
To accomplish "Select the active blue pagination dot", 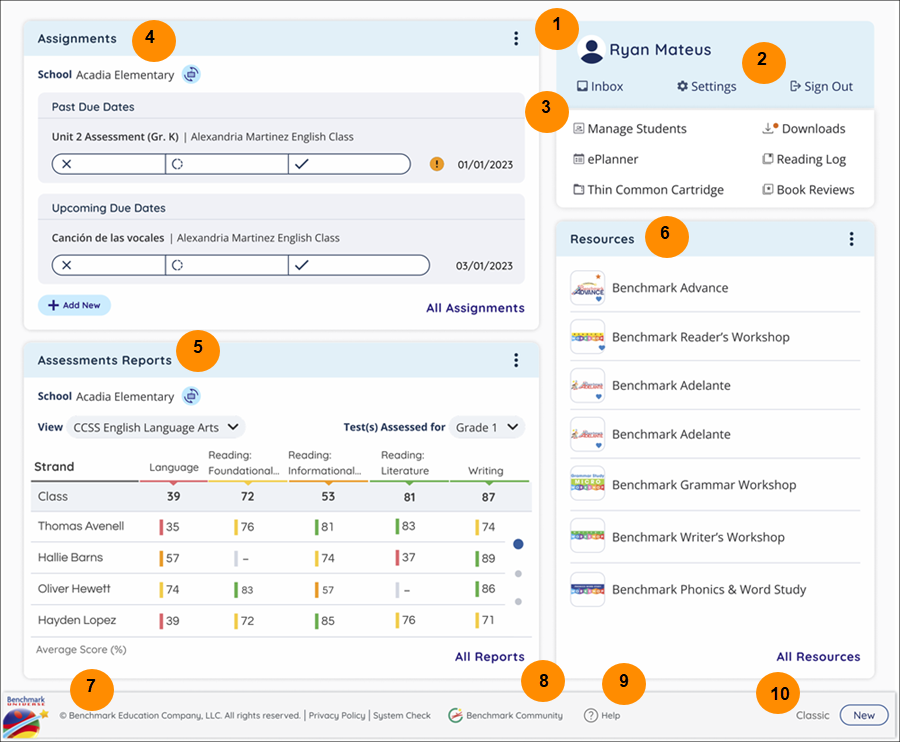I will tap(518, 544).
